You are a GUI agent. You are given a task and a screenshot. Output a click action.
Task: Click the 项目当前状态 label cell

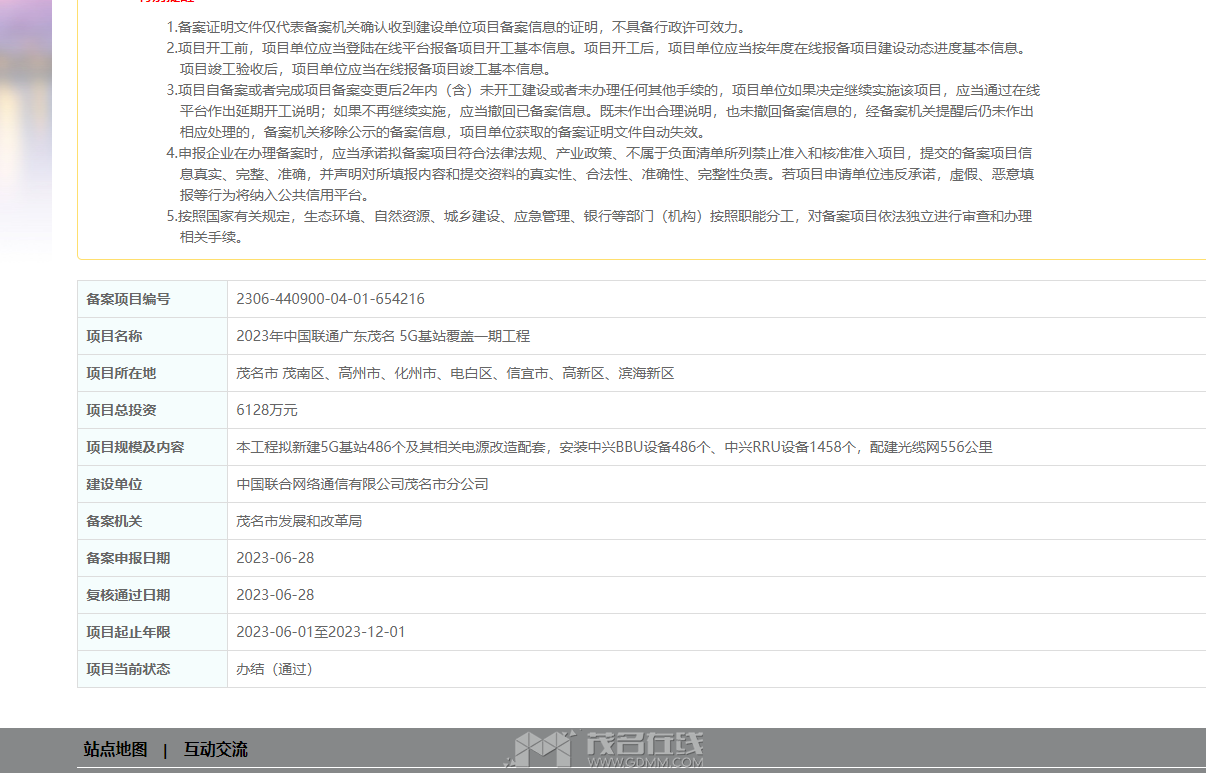152,669
